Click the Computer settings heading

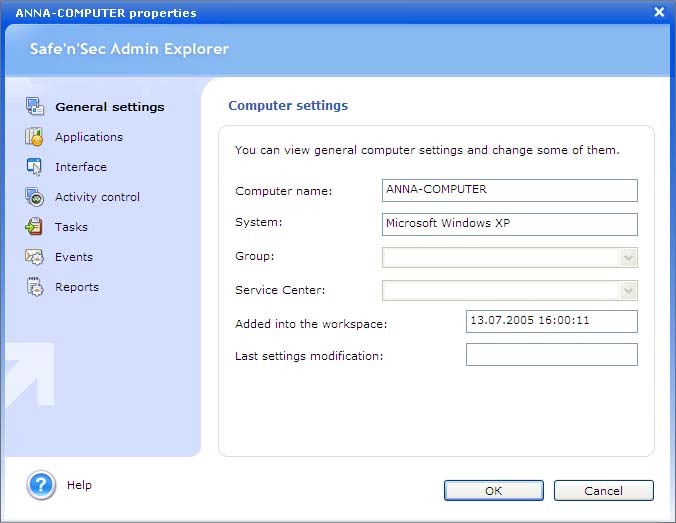(x=288, y=106)
